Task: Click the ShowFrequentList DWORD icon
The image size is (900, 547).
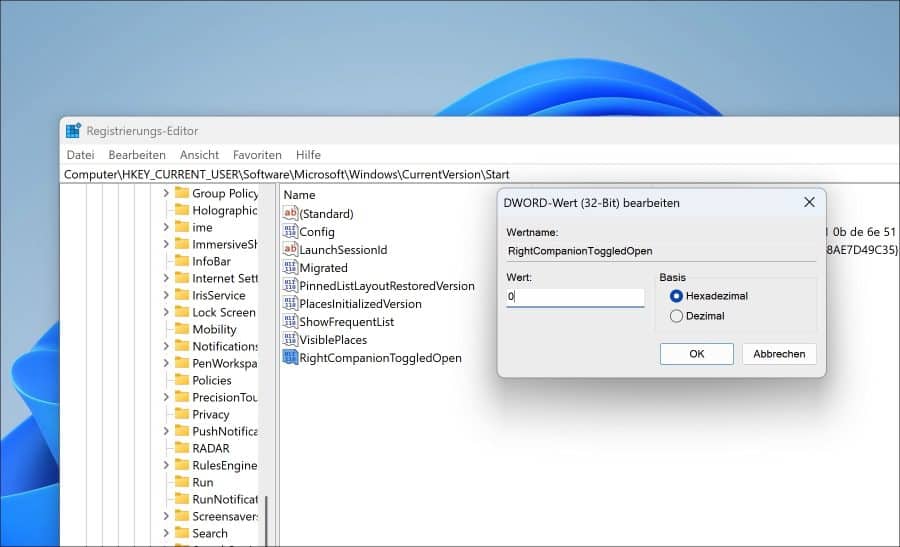Action: [x=291, y=321]
